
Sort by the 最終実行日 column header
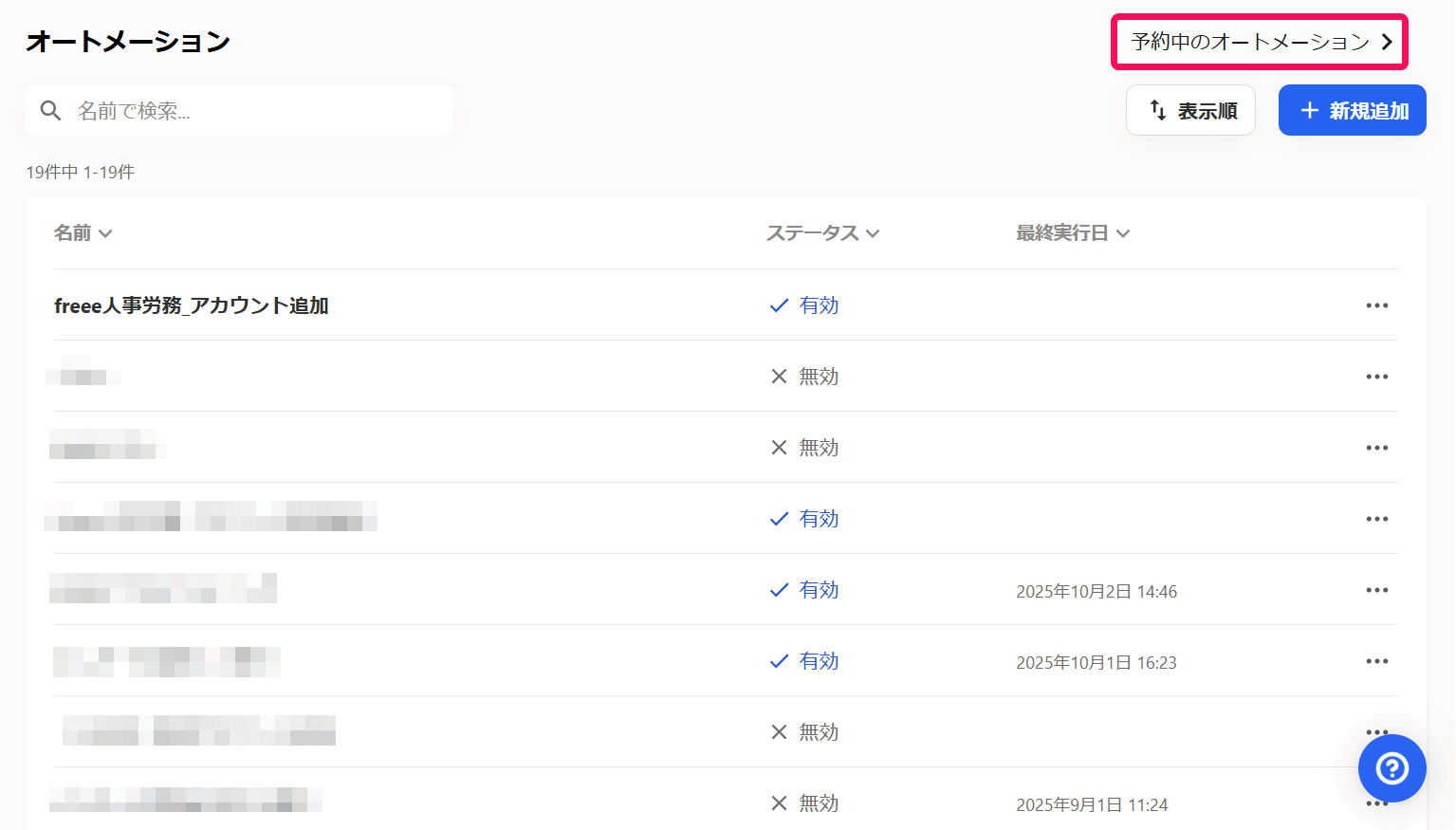pyautogui.click(x=1073, y=232)
